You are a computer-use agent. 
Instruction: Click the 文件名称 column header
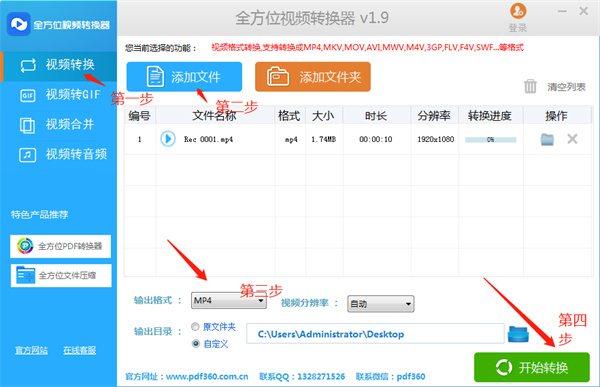[x=214, y=116]
